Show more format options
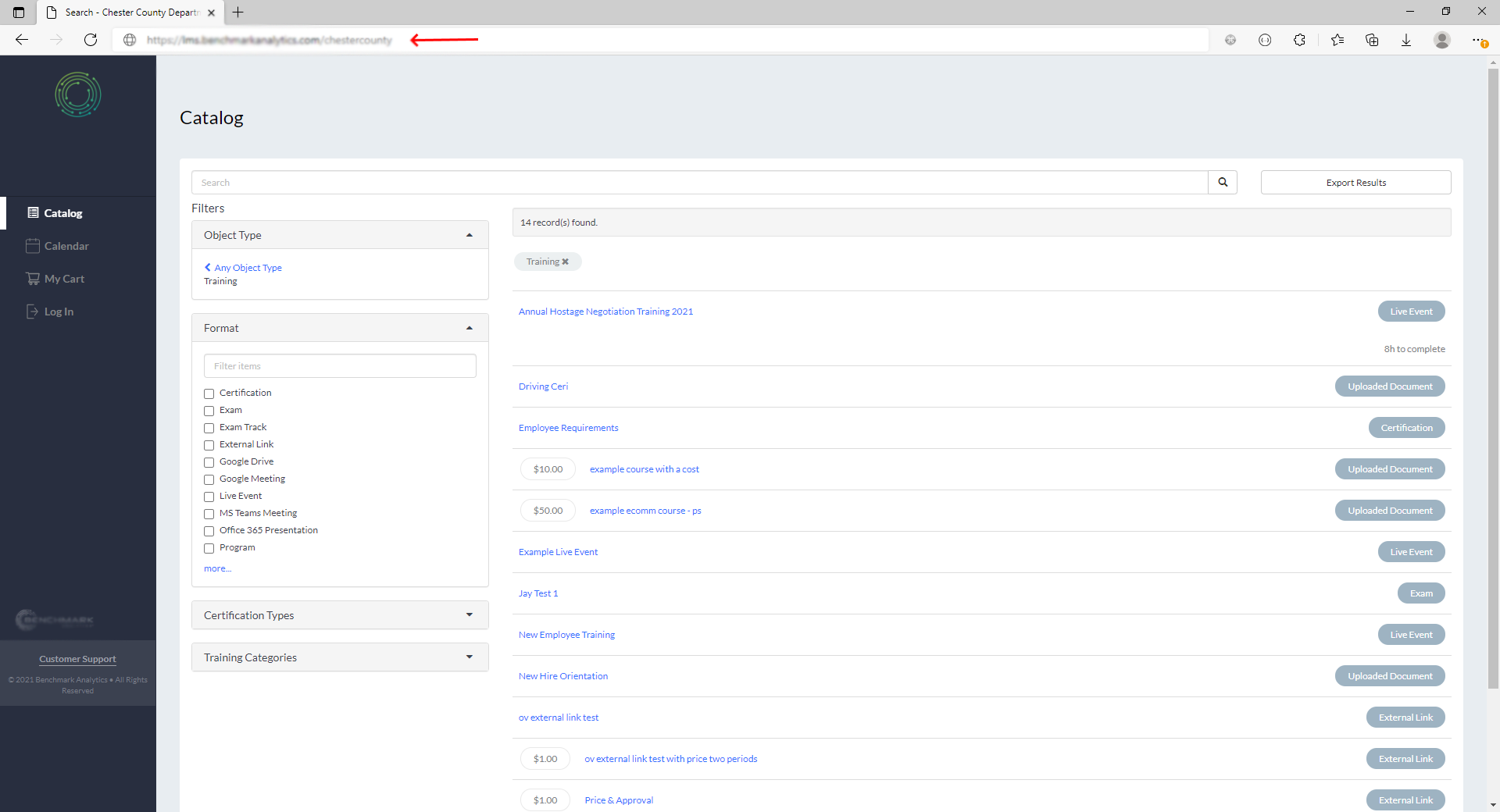1500x812 pixels. coord(217,568)
